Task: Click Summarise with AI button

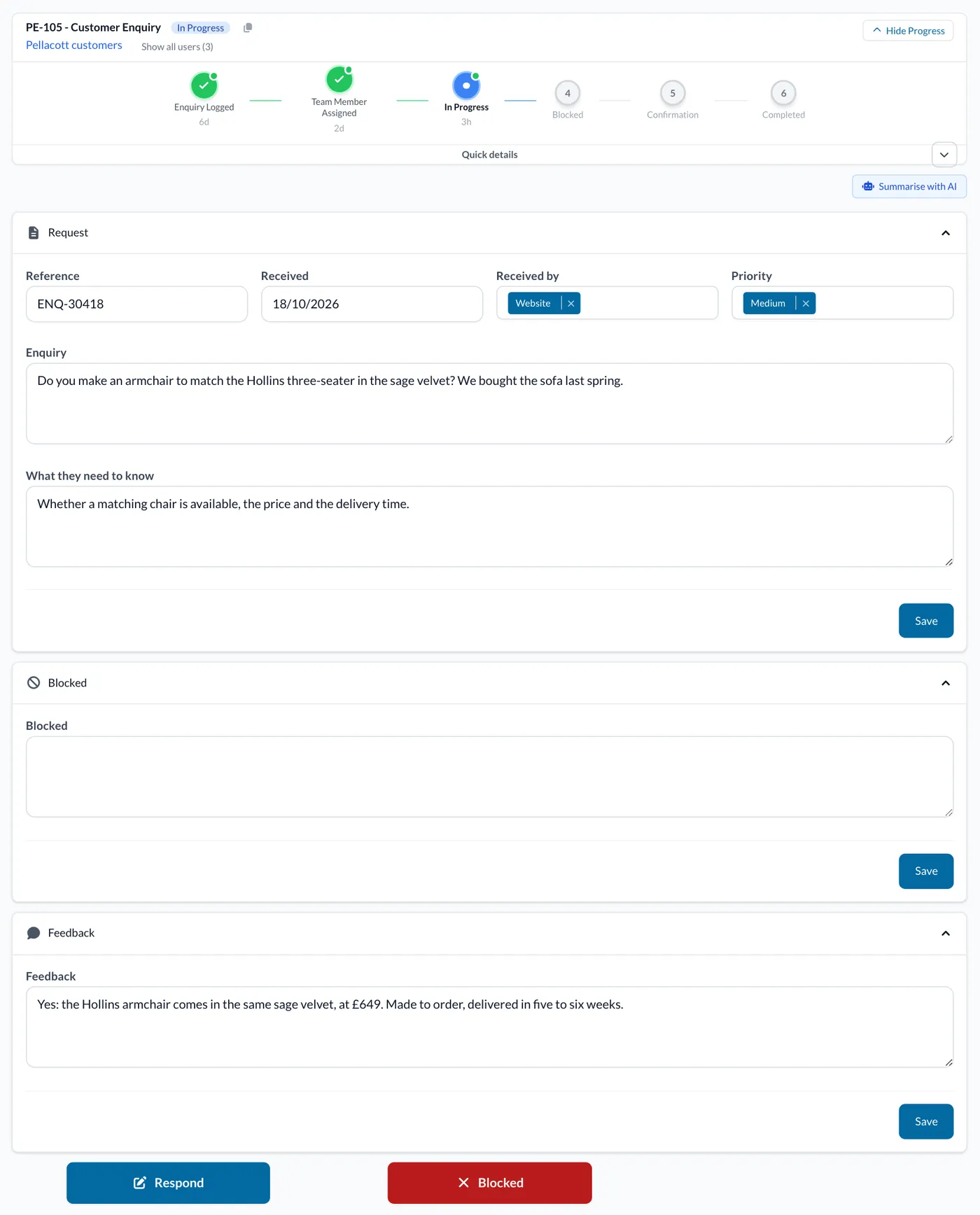Action: pos(909,186)
